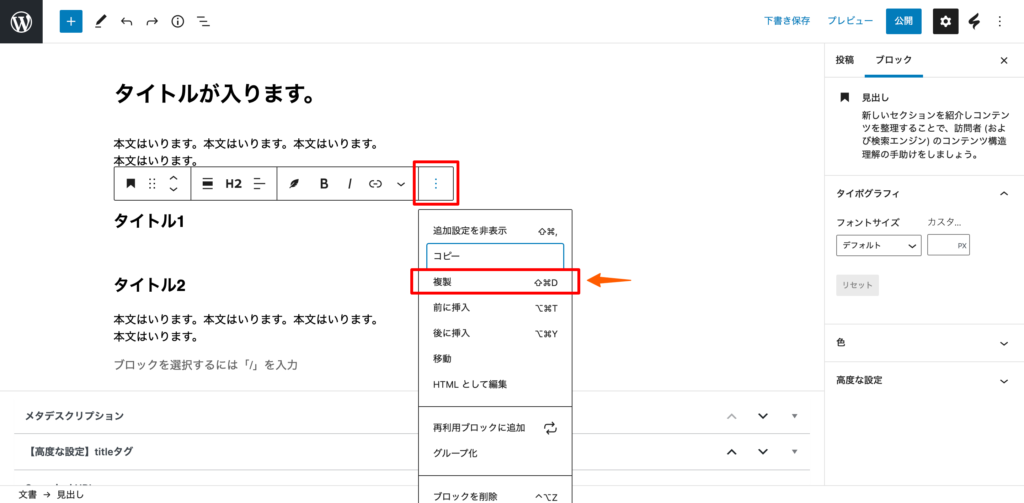The image size is (1024, 503).
Task: Click the 公開 publish button
Action: coord(903,21)
